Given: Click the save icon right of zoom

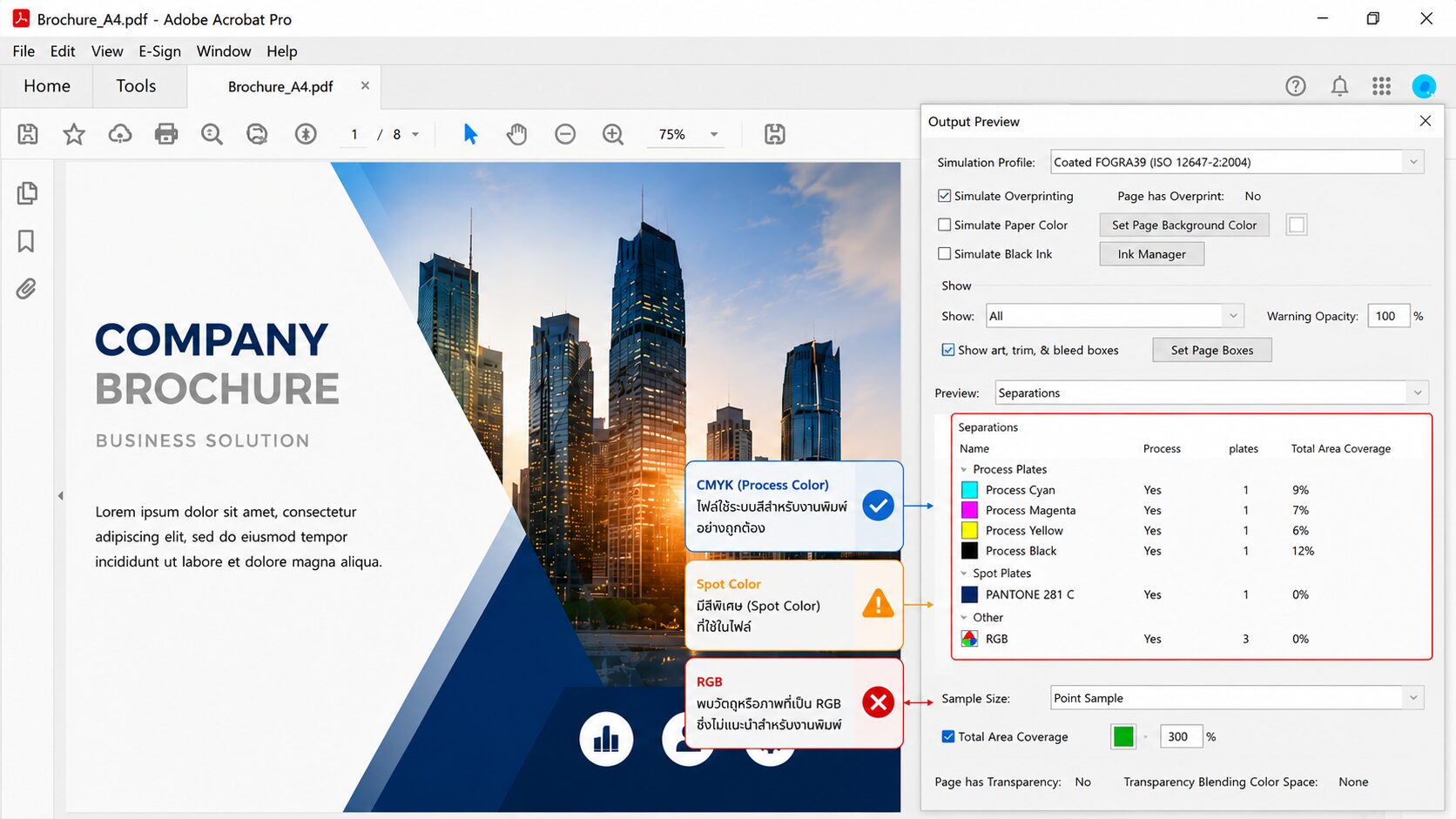Looking at the screenshot, I should click(x=775, y=134).
